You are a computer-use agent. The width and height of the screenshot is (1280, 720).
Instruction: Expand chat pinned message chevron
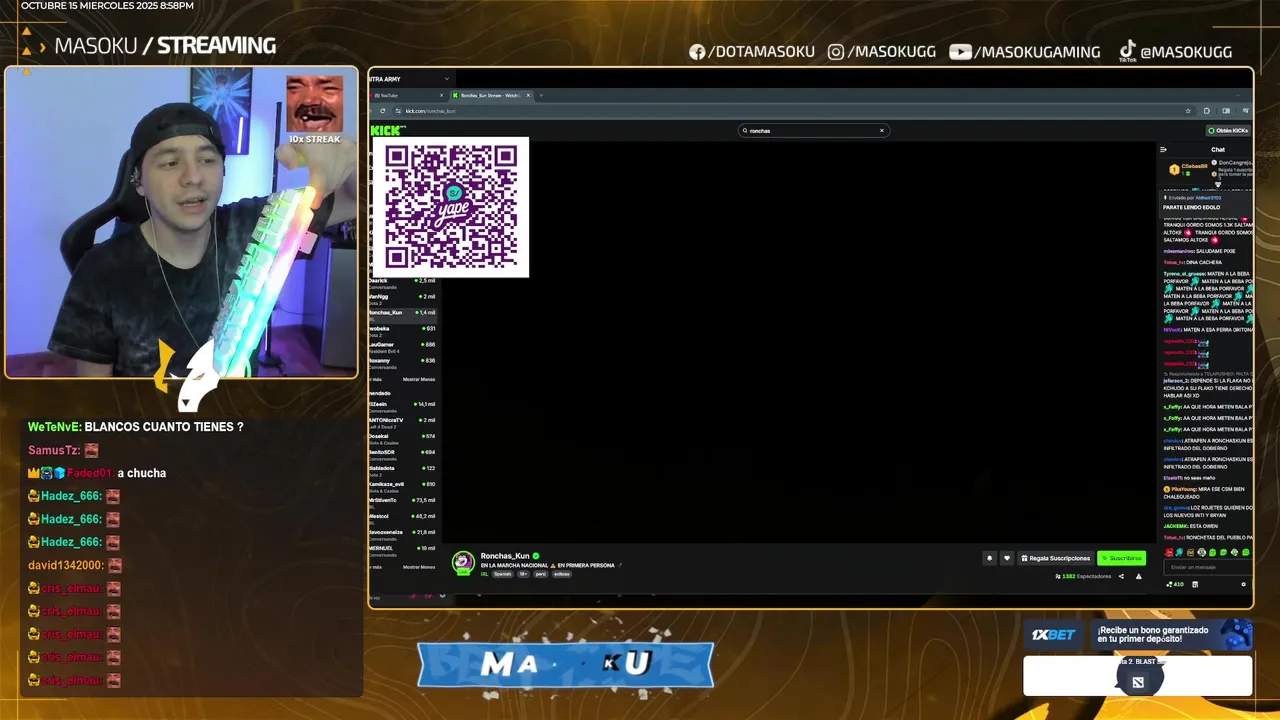(x=1218, y=184)
